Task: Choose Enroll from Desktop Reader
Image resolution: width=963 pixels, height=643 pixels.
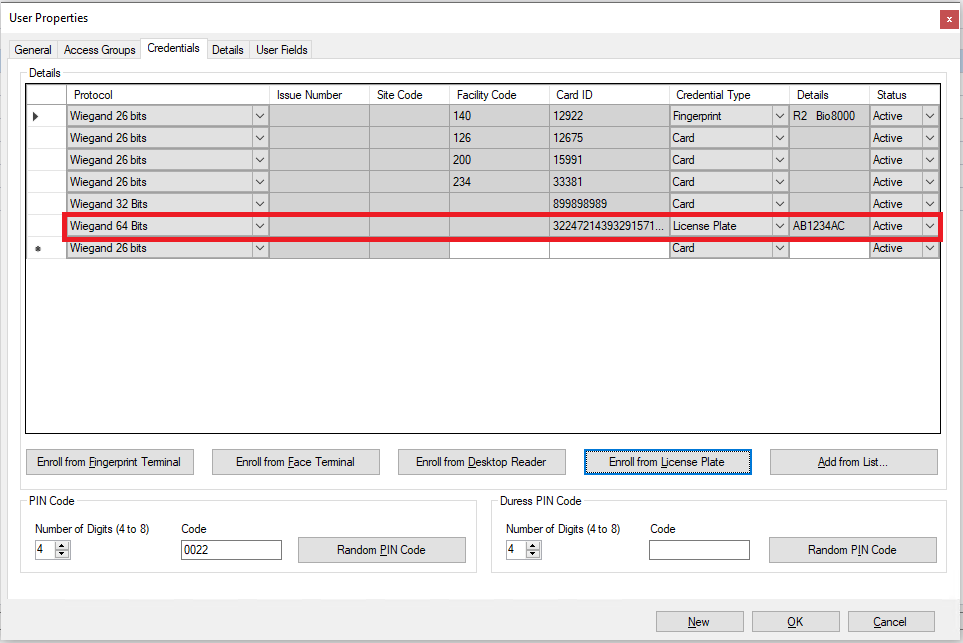Action: (x=482, y=462)
